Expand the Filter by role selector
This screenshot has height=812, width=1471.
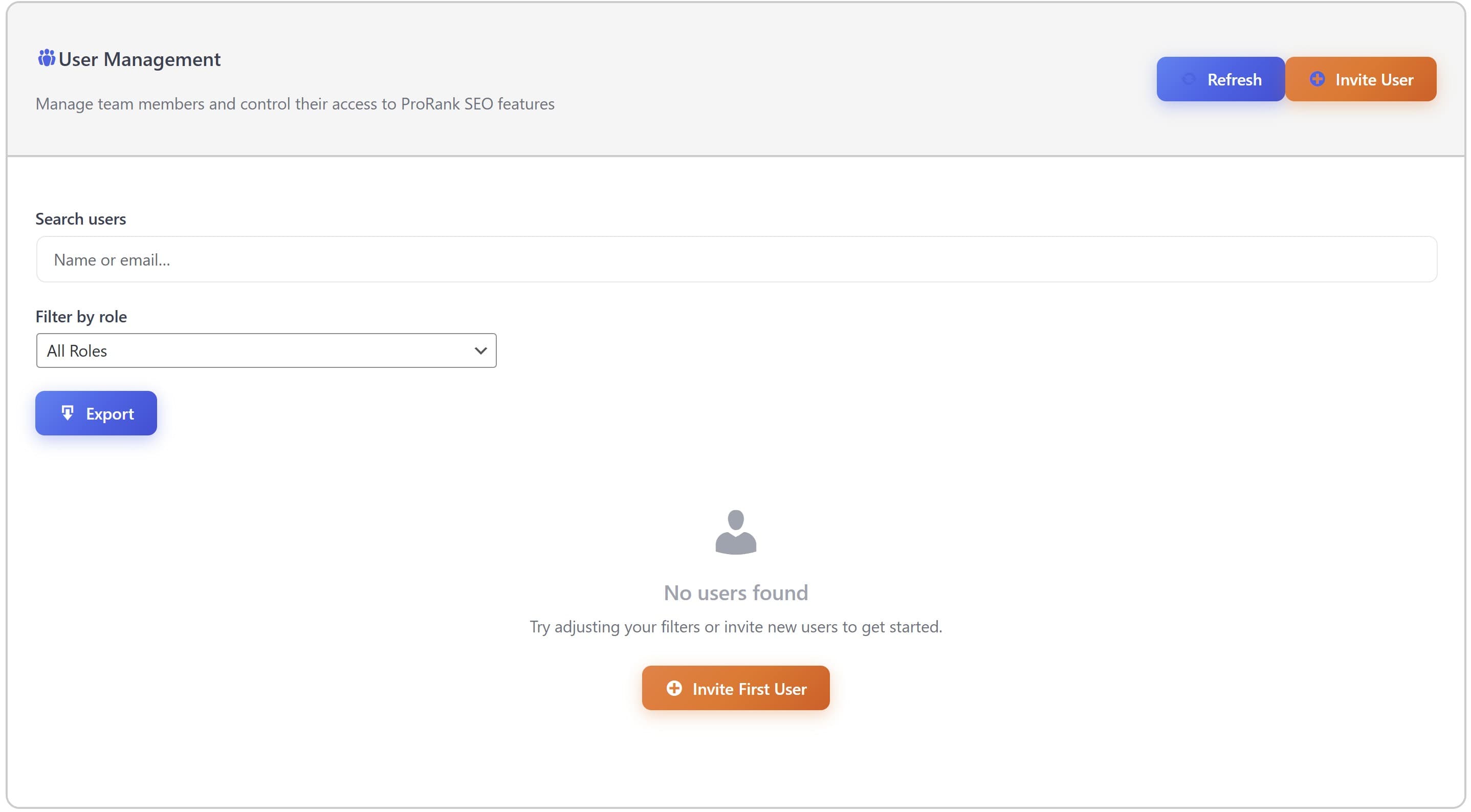click(266, 350)
